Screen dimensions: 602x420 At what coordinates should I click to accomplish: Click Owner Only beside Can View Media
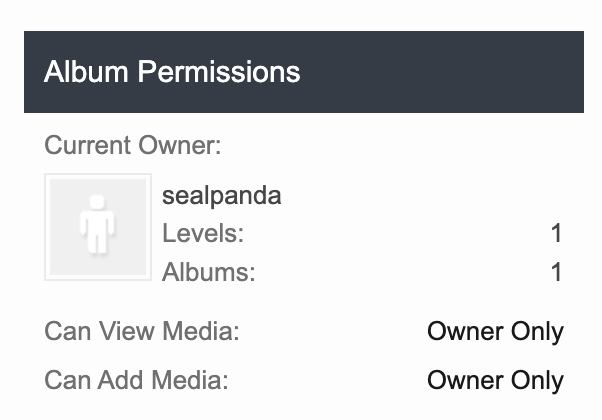[495, 331]
